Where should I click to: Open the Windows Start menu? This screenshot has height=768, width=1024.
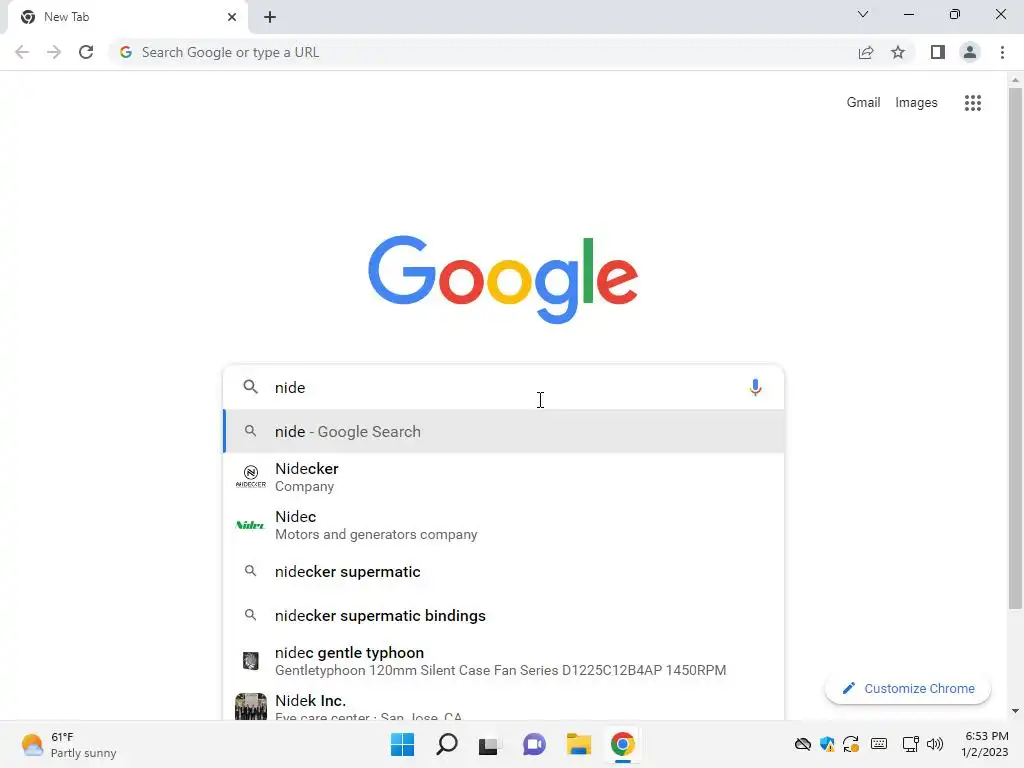pyautogui.click(x=402, y=744)
